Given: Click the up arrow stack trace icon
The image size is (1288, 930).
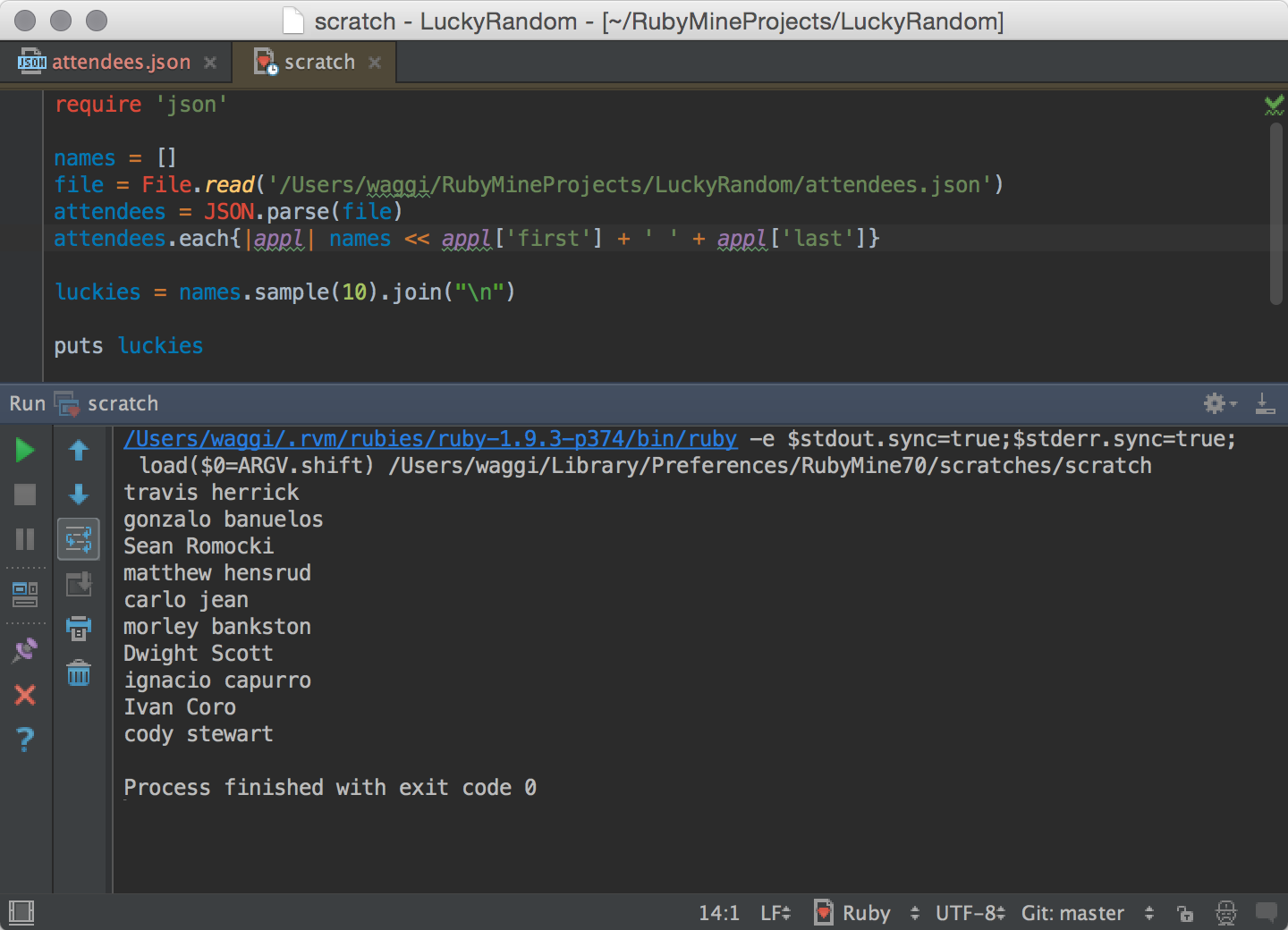Looking at the screenshot, I should click(x=79, y=450).
